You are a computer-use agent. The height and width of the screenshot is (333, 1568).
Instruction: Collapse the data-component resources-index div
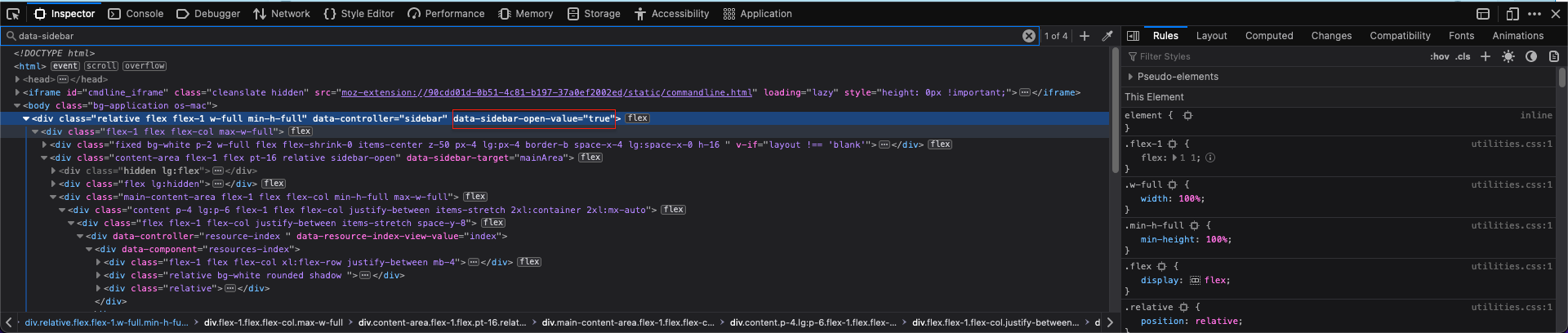[x=89, y=249]
